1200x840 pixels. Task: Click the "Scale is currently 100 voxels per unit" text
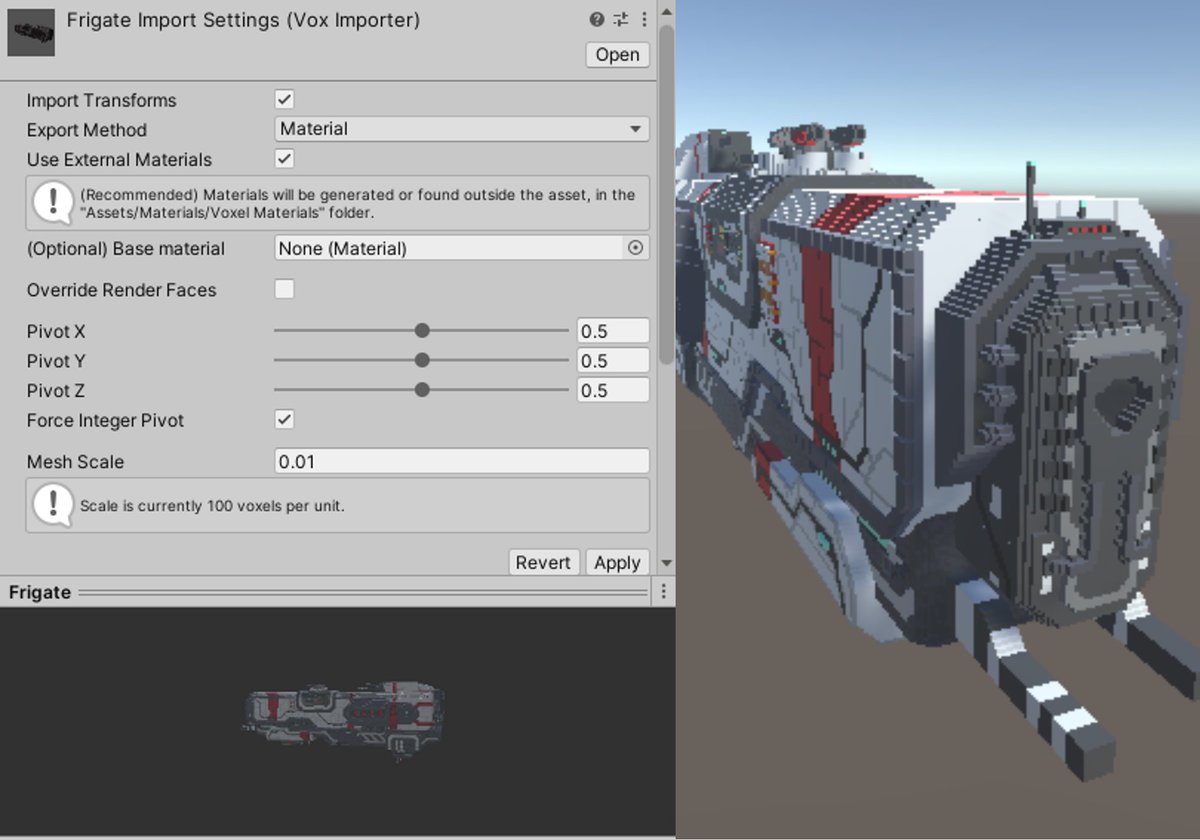click(x=212, y=506)
